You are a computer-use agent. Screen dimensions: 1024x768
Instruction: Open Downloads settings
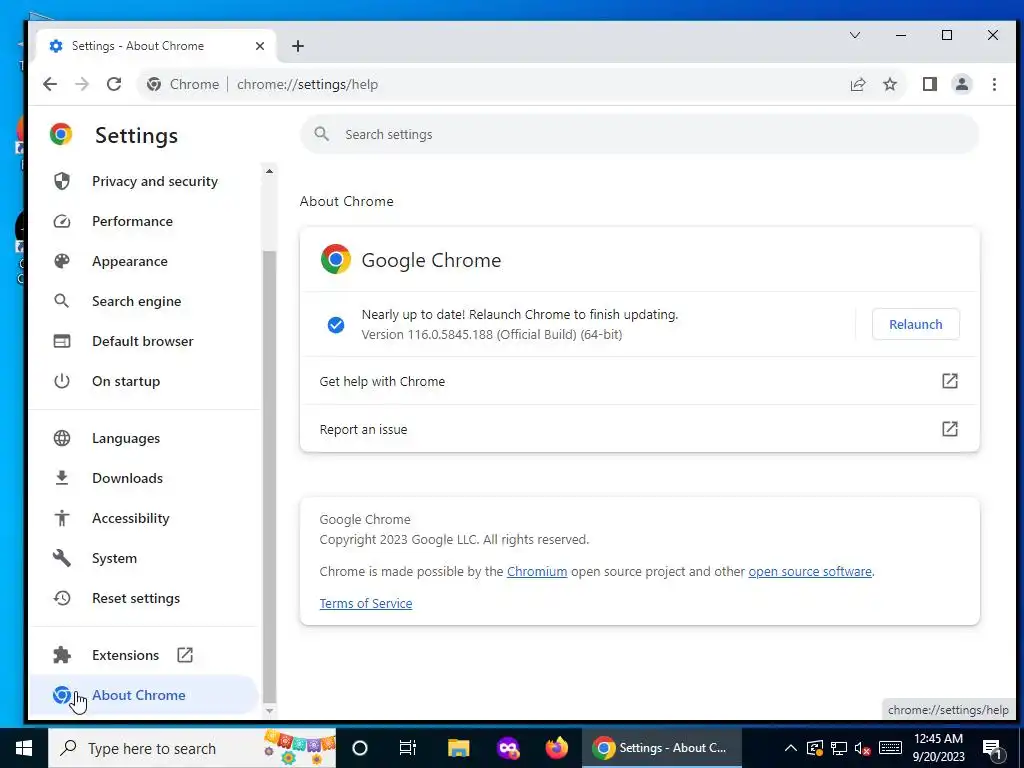127,478
